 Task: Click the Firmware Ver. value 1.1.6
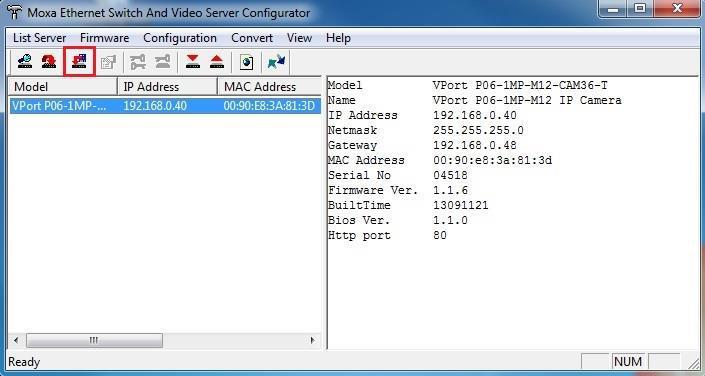450,190
